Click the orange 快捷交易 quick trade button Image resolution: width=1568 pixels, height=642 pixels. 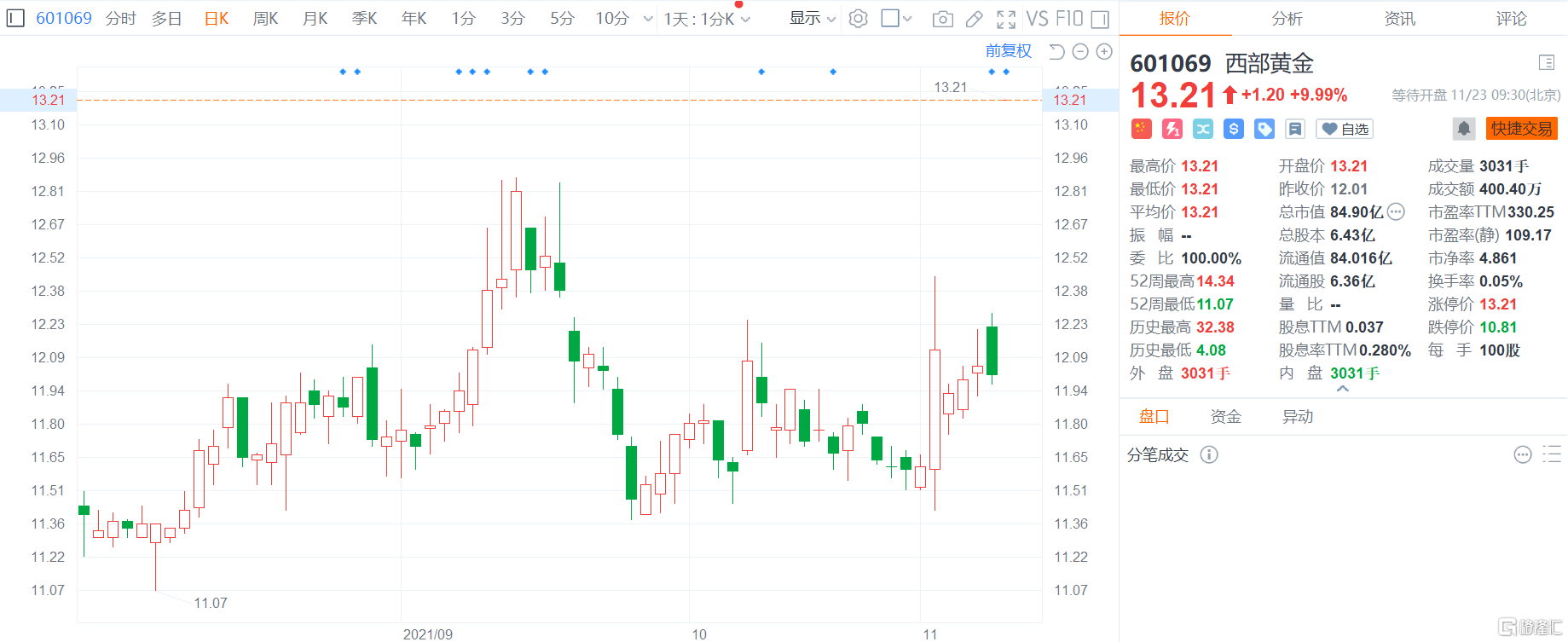click(x=1522, y=129)
